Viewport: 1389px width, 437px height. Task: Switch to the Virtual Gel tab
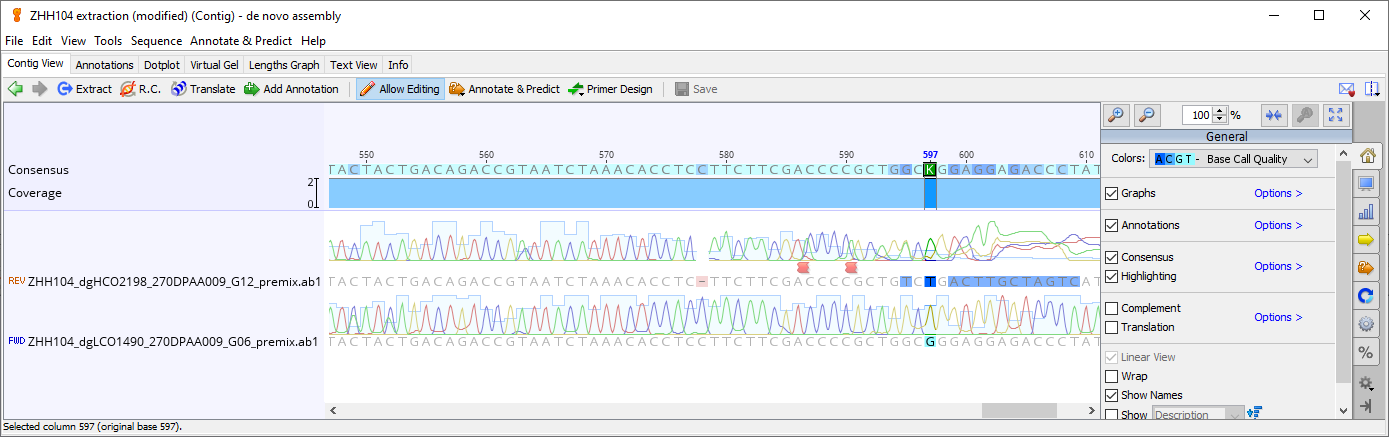[214, 64]
